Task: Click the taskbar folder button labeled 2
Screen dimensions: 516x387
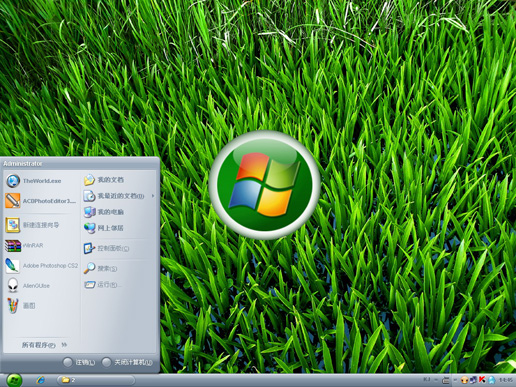Action: click(x=96, y=380)
